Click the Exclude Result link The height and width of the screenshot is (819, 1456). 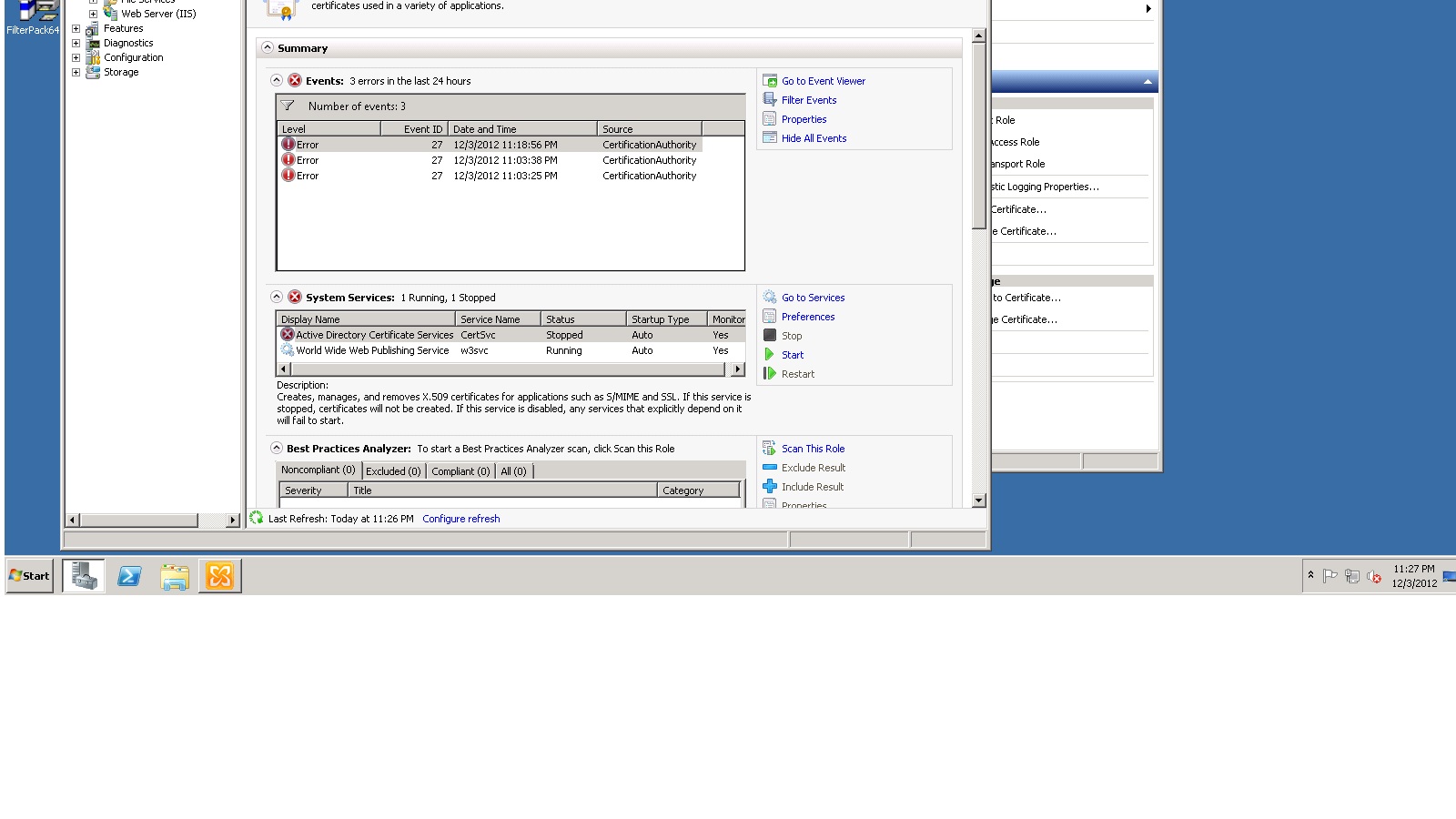(x=814, y=468)
